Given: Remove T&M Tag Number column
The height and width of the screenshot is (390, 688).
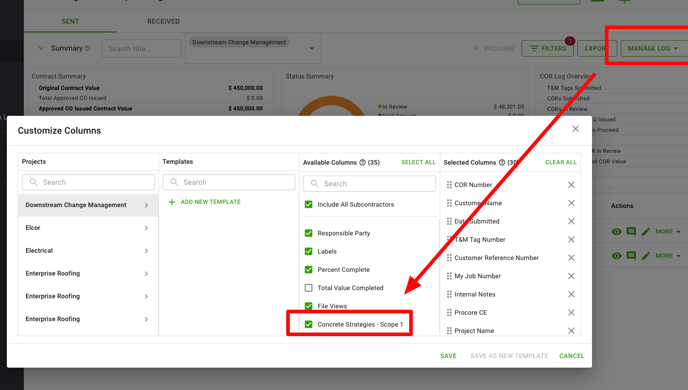Looking at the screenshot, I should (571, 240).
